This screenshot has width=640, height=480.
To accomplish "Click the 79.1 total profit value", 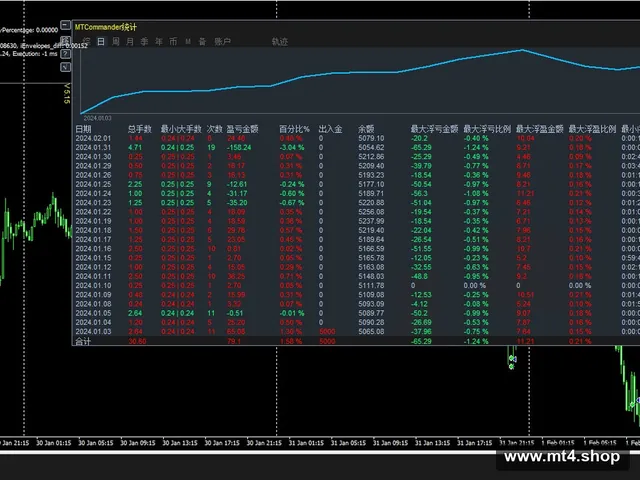I will point(234,341).
